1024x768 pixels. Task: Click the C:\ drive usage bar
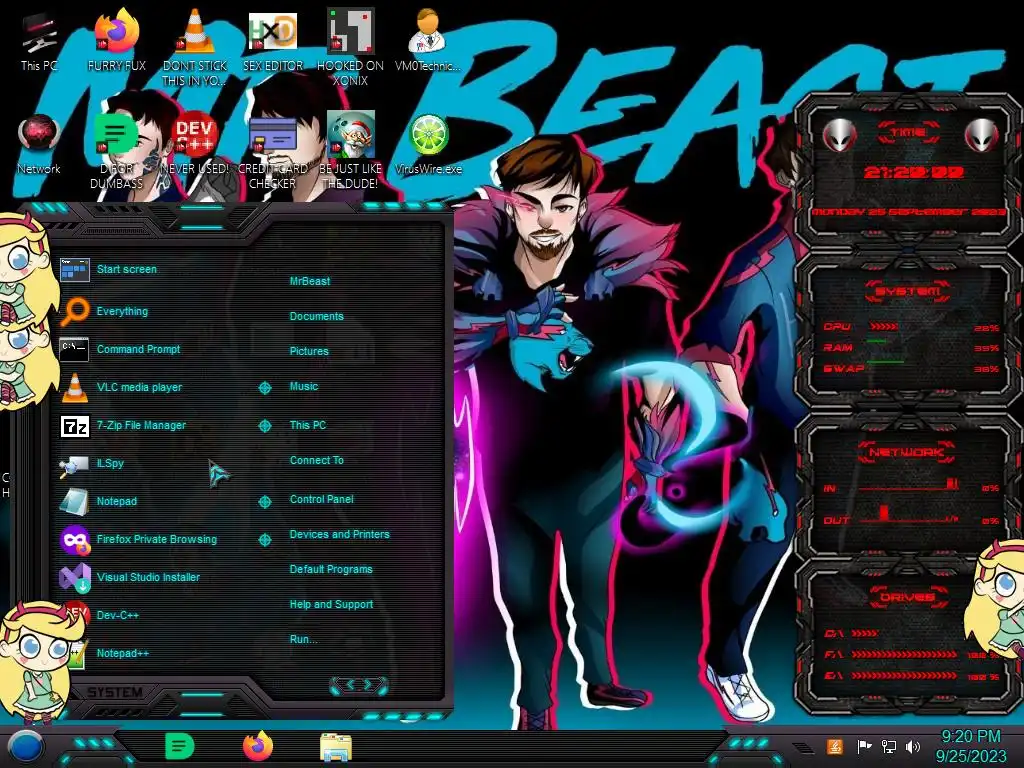pos(864,633)
